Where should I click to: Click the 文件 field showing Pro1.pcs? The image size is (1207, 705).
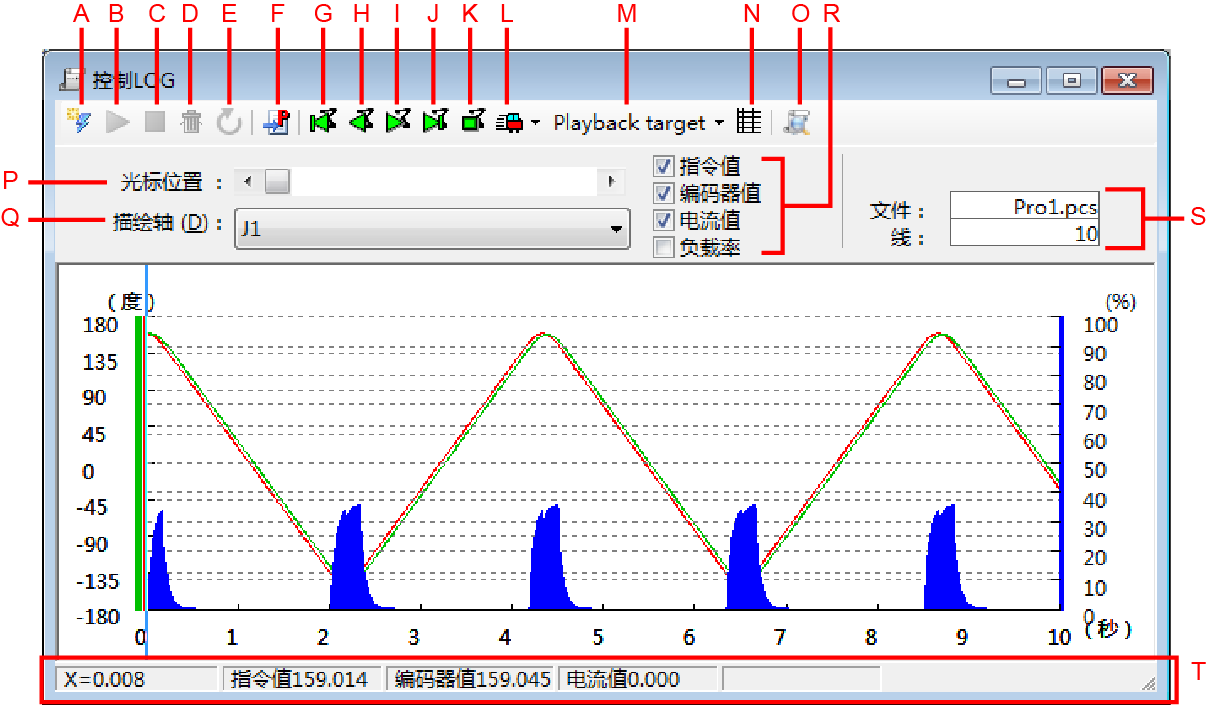1024,207
